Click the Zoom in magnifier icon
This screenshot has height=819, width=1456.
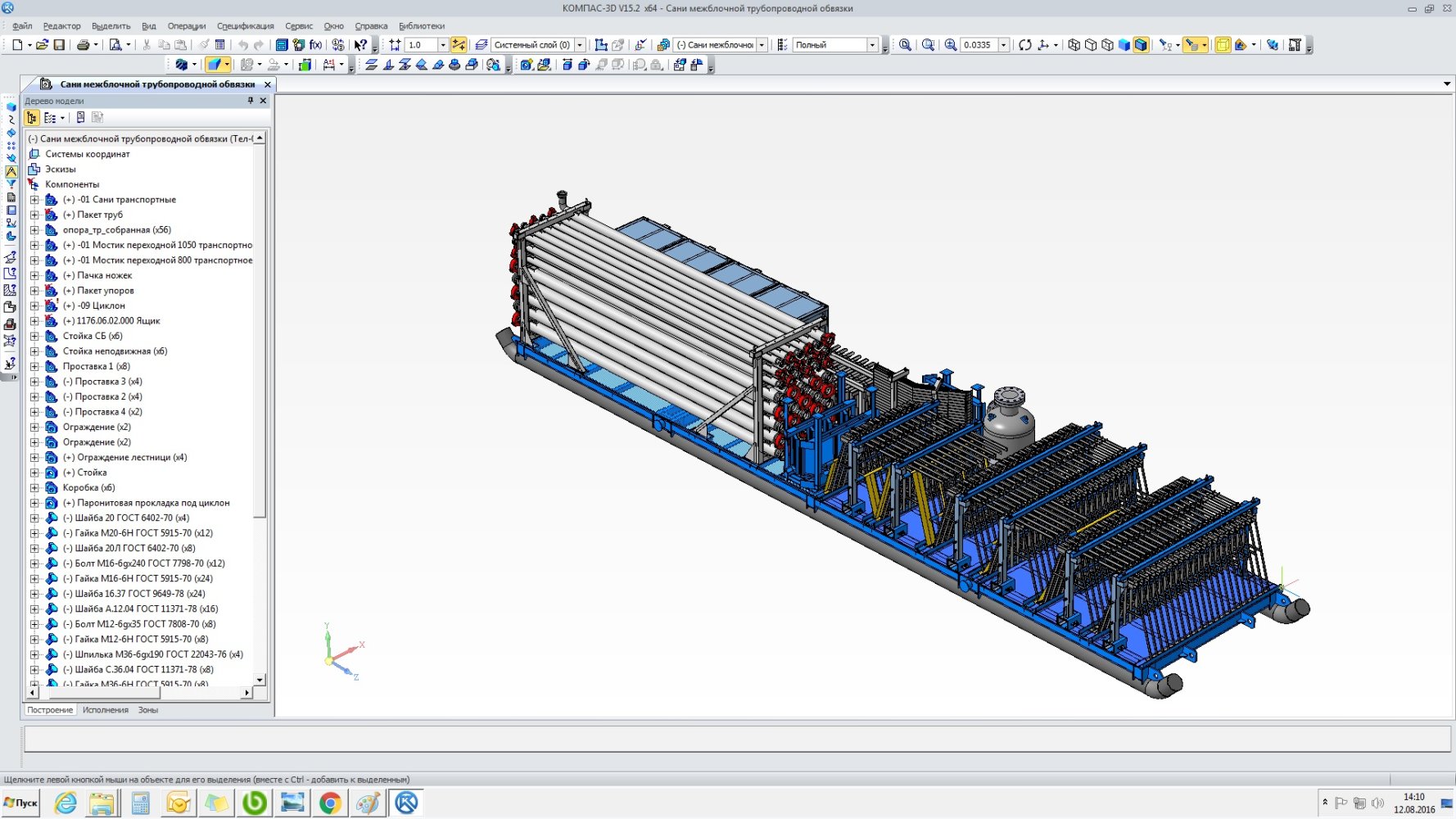coord(950,45)
